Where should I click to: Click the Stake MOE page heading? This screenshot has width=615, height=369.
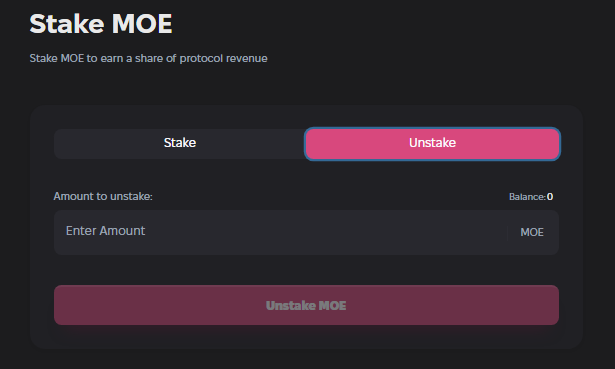pos(101,24)
